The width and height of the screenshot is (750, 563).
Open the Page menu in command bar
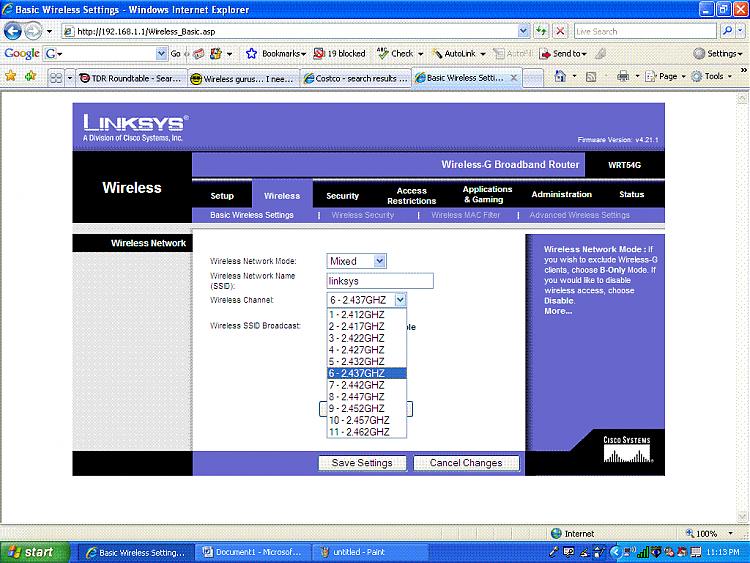point(666,76)
